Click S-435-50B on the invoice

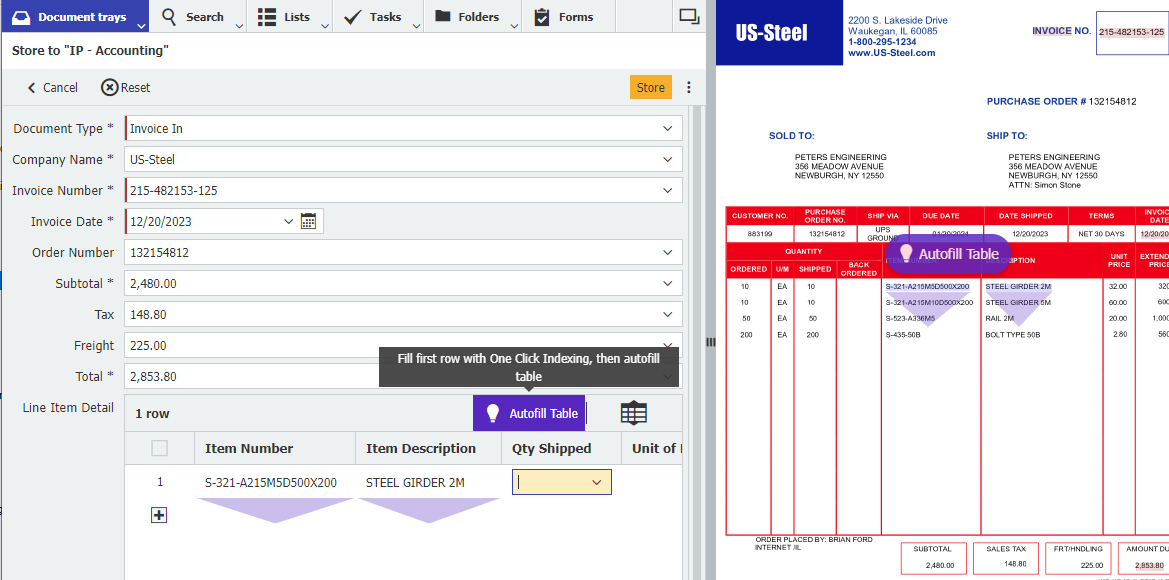click(x=903, y=335)
